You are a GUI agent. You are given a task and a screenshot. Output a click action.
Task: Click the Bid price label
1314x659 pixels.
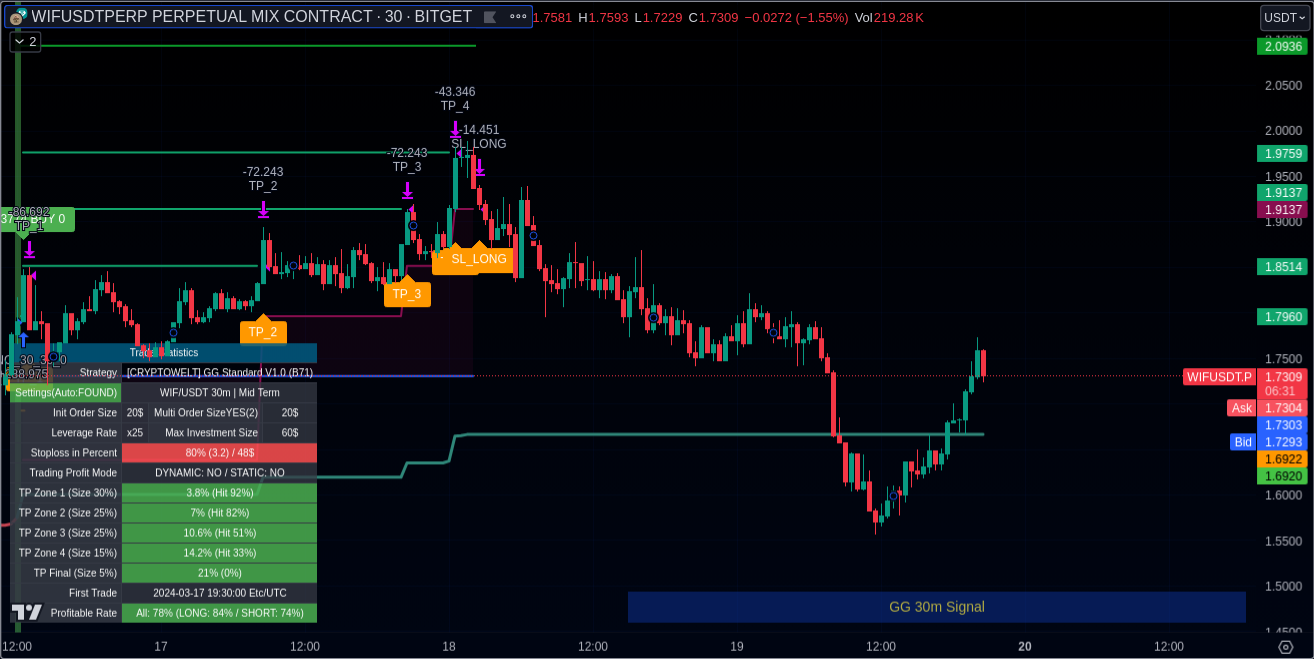pos(1242,442)
